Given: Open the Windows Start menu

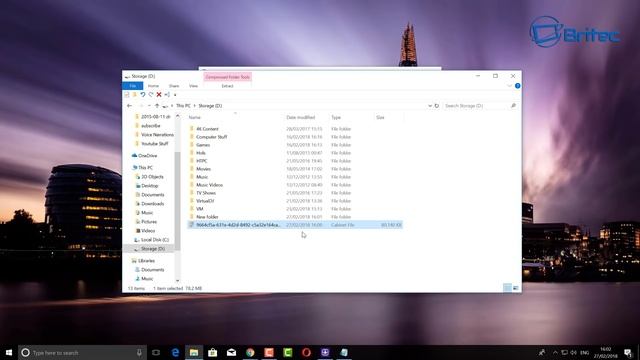Looking at the screenshot, I should (9, 352).
